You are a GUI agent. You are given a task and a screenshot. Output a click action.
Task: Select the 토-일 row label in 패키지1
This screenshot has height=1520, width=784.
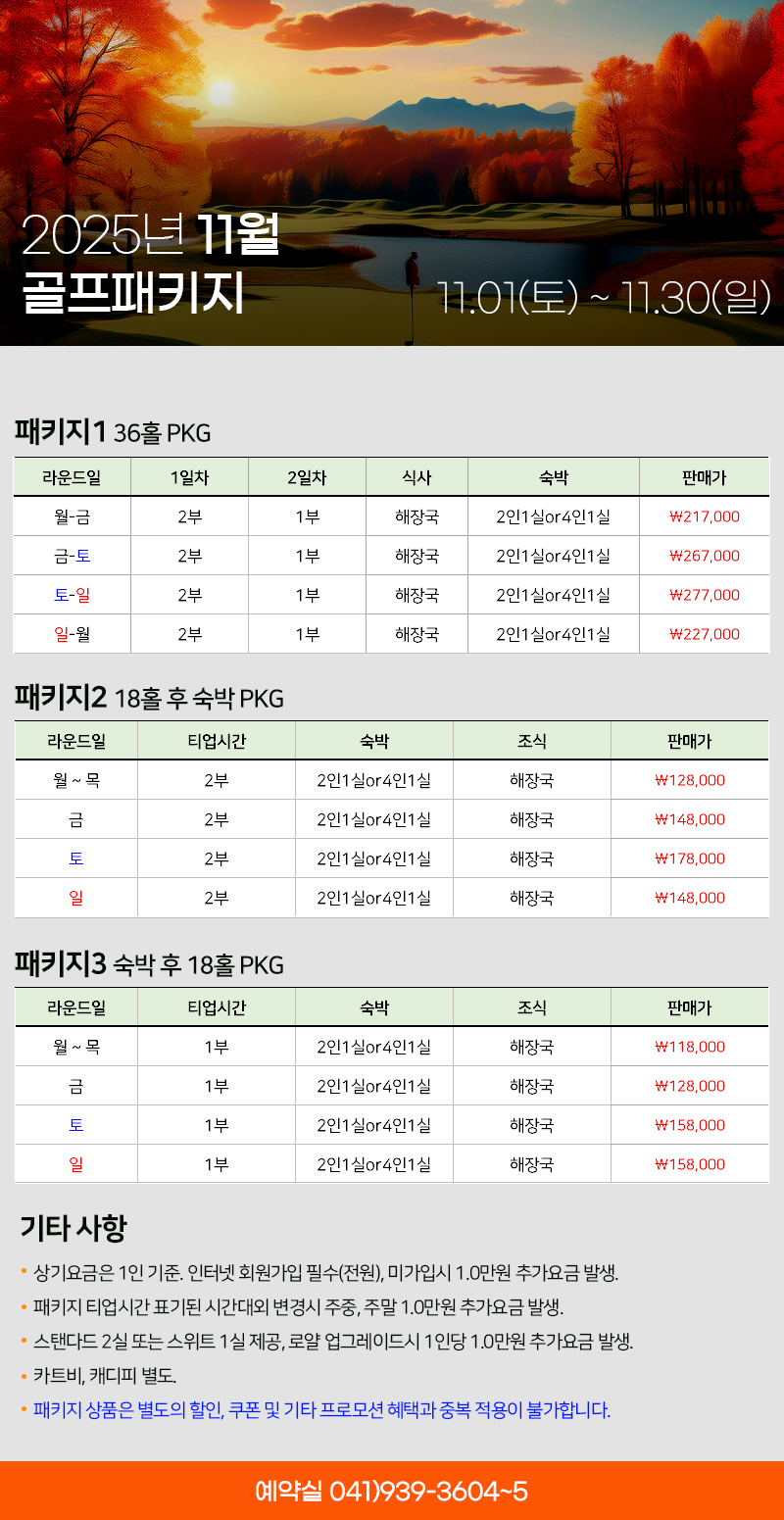point(72,595)
